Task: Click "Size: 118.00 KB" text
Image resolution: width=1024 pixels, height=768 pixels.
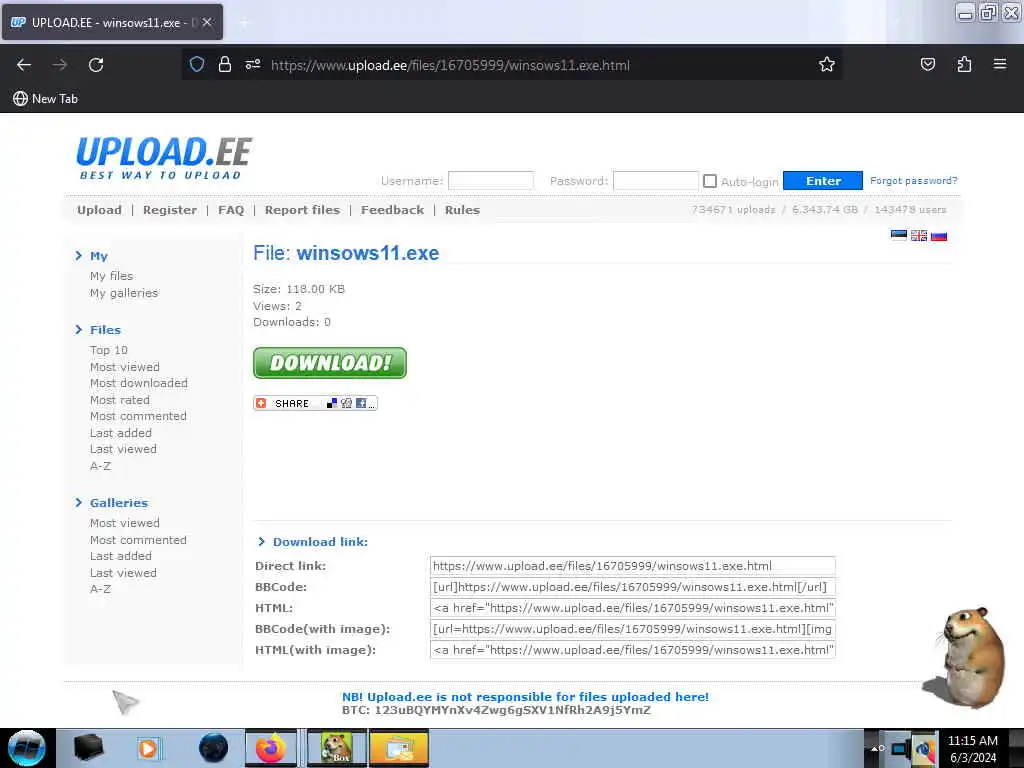Action: pos(299,289)
